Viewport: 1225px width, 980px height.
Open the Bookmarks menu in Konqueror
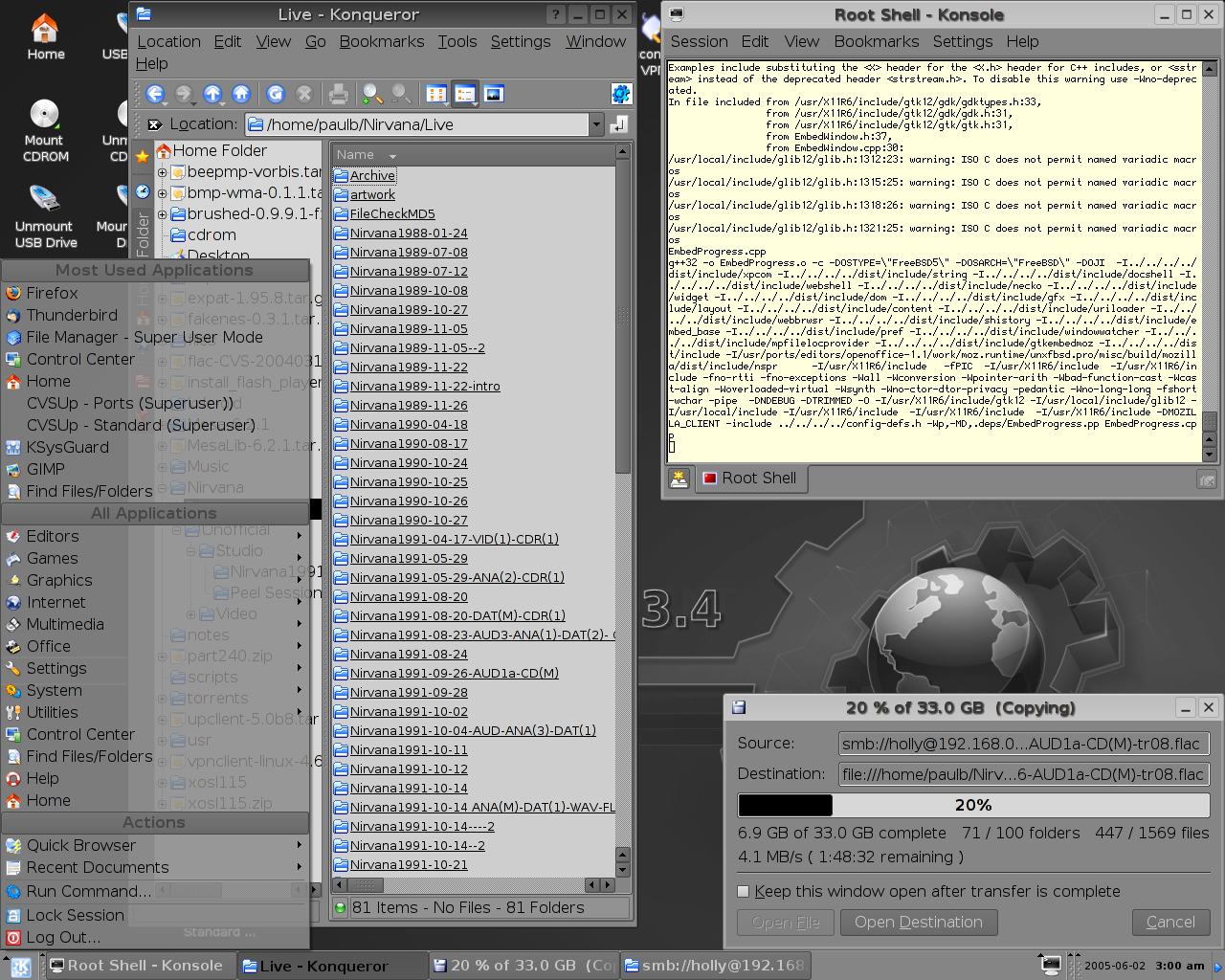pyautogui.click(x=381, y=41)
